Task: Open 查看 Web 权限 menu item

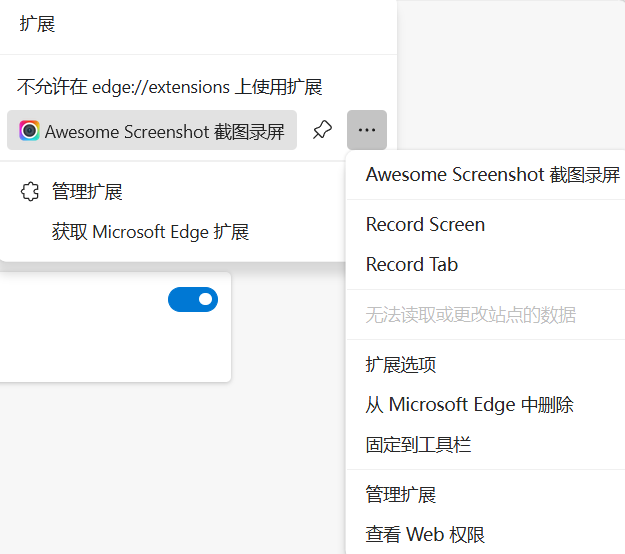Action: pos(425,535)
